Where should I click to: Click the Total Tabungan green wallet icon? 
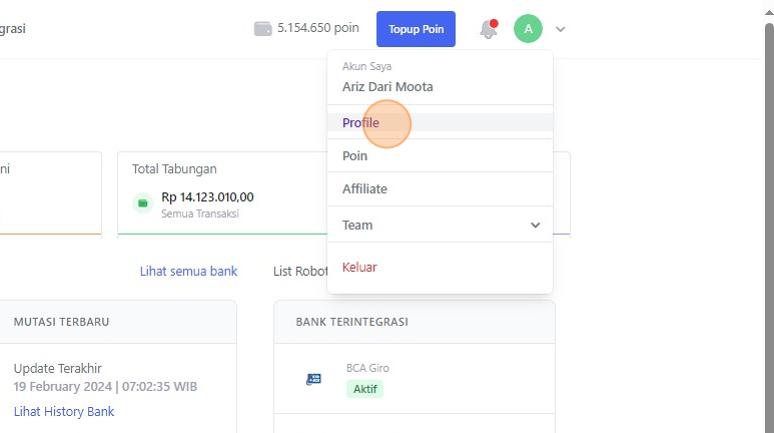click(143, 203)
